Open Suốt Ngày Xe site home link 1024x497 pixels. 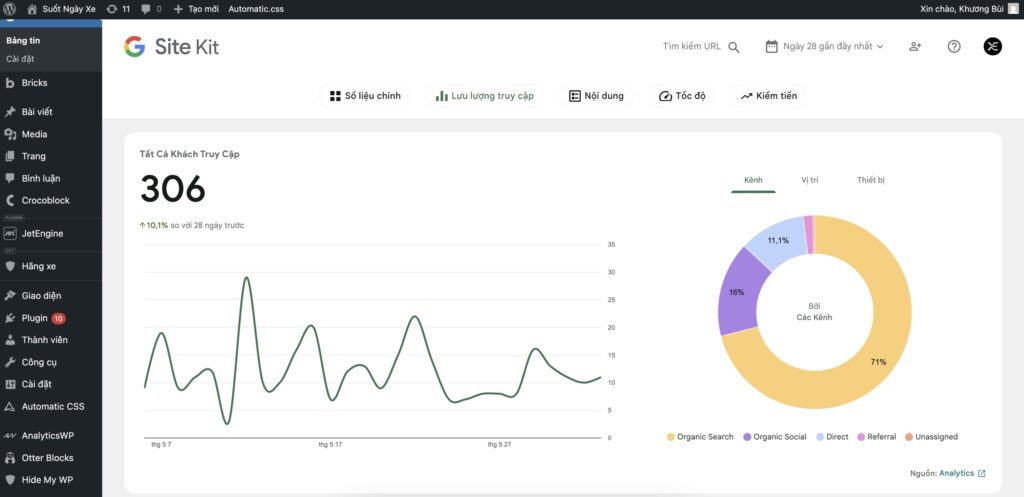pyautogui.click(x=61, y=9)
